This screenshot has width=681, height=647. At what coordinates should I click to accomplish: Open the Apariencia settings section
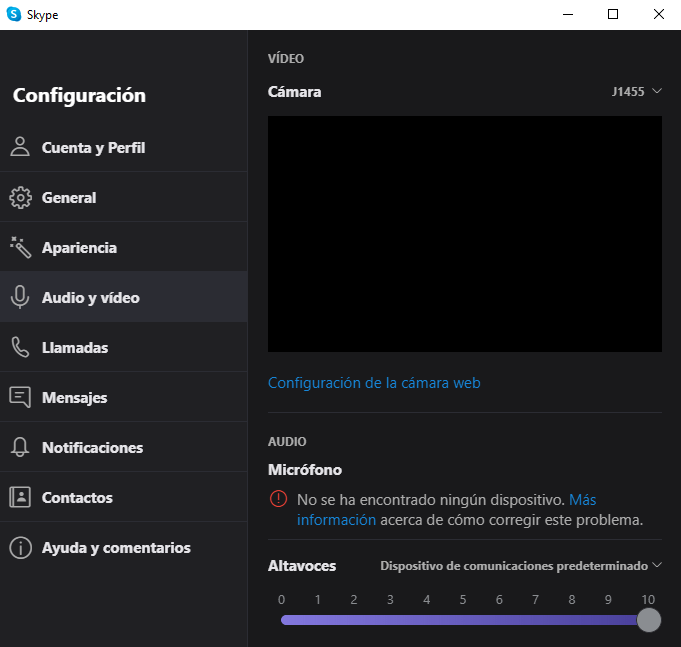click(124, 247)
